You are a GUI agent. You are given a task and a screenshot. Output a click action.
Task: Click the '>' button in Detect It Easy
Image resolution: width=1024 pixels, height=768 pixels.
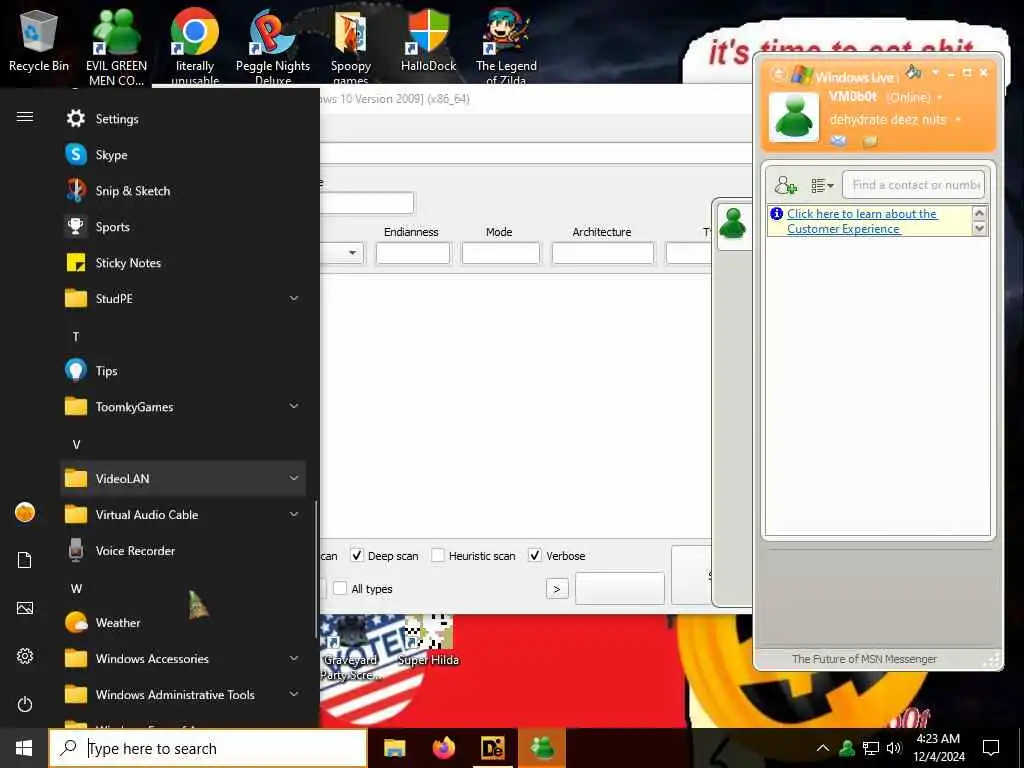pos(557,589)
